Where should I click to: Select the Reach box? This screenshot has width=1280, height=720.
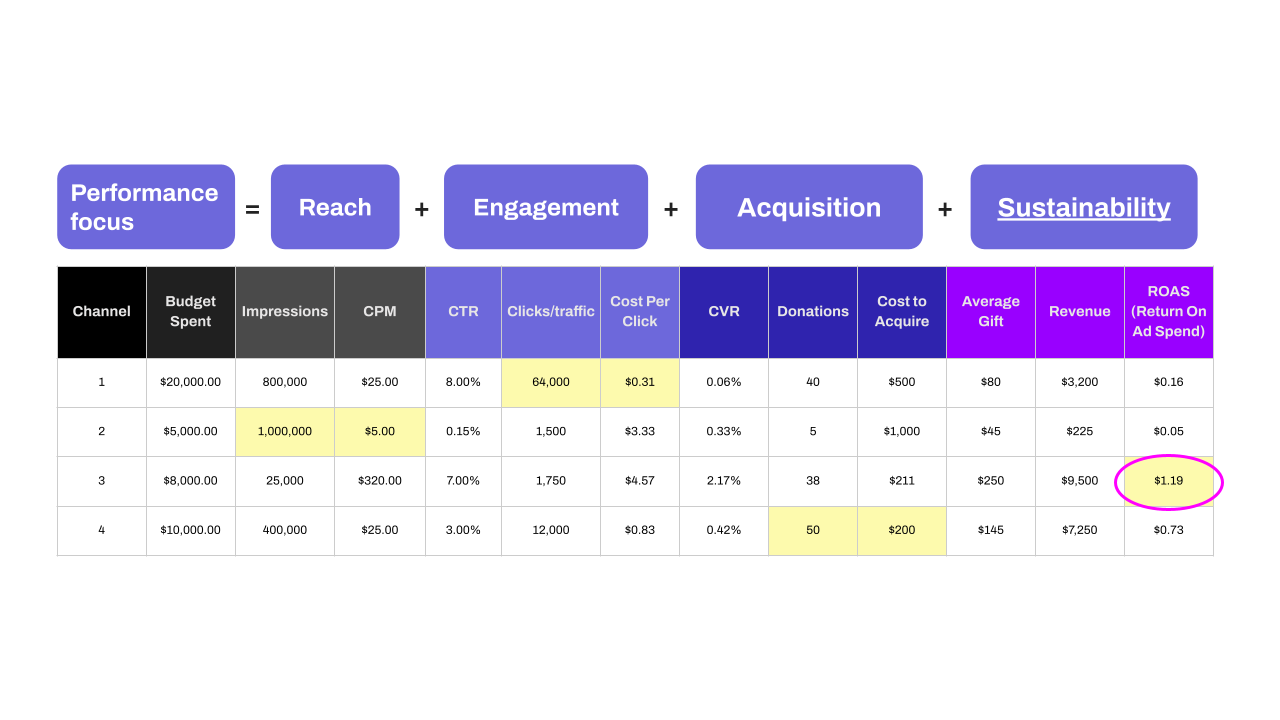tap(335, 207)
